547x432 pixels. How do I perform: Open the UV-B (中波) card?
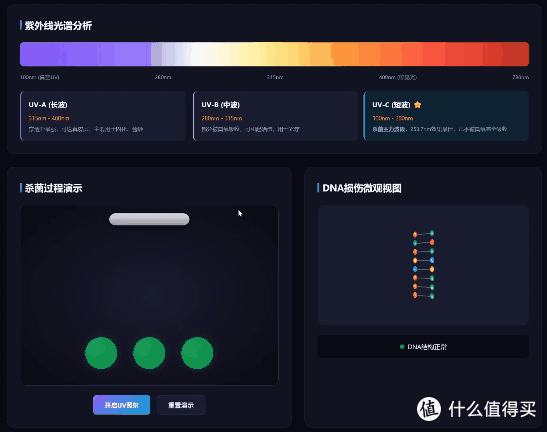275,116
